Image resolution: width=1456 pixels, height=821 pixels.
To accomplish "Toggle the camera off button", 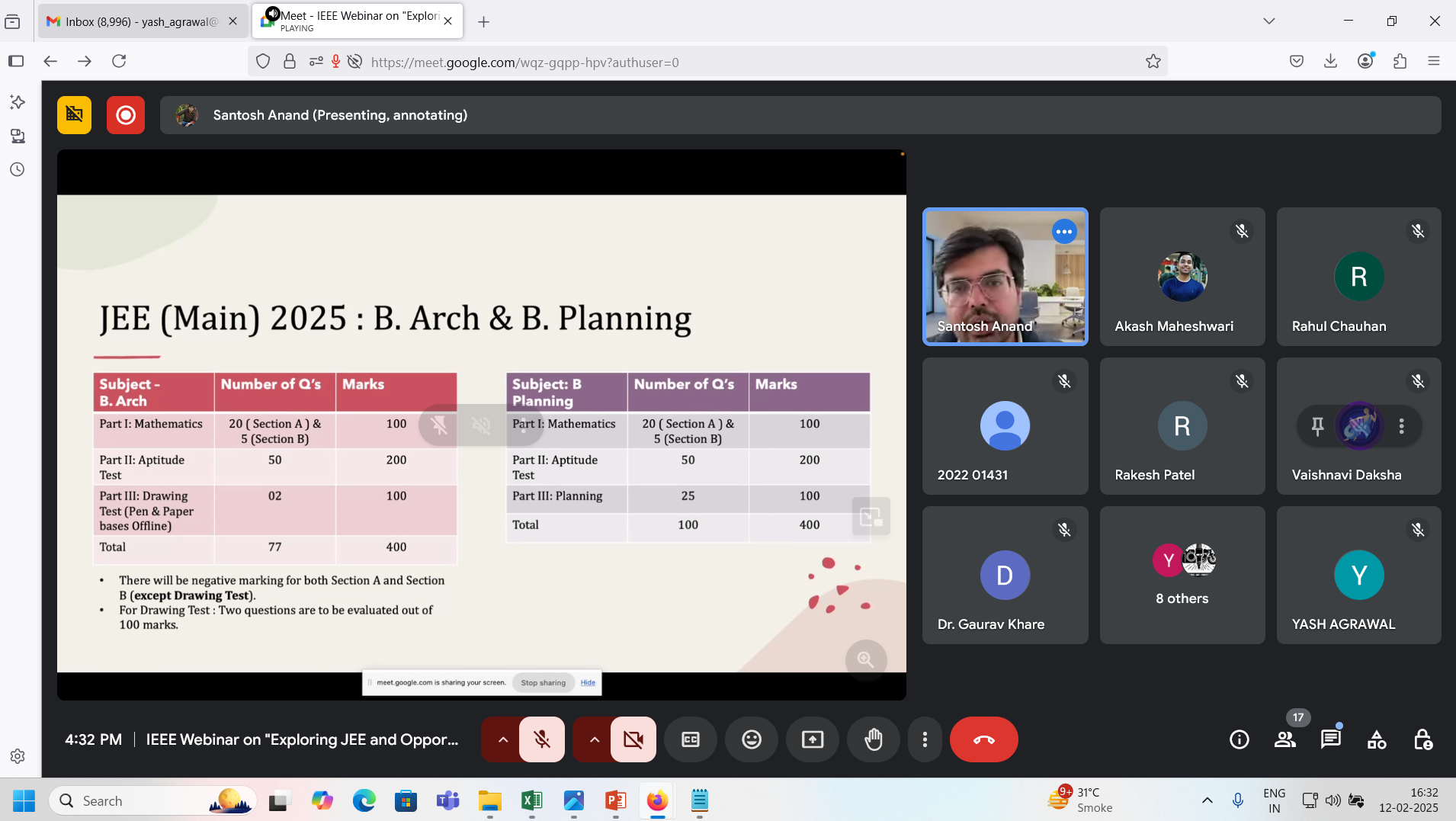I will pyautogui.click(x=633, y=739).
